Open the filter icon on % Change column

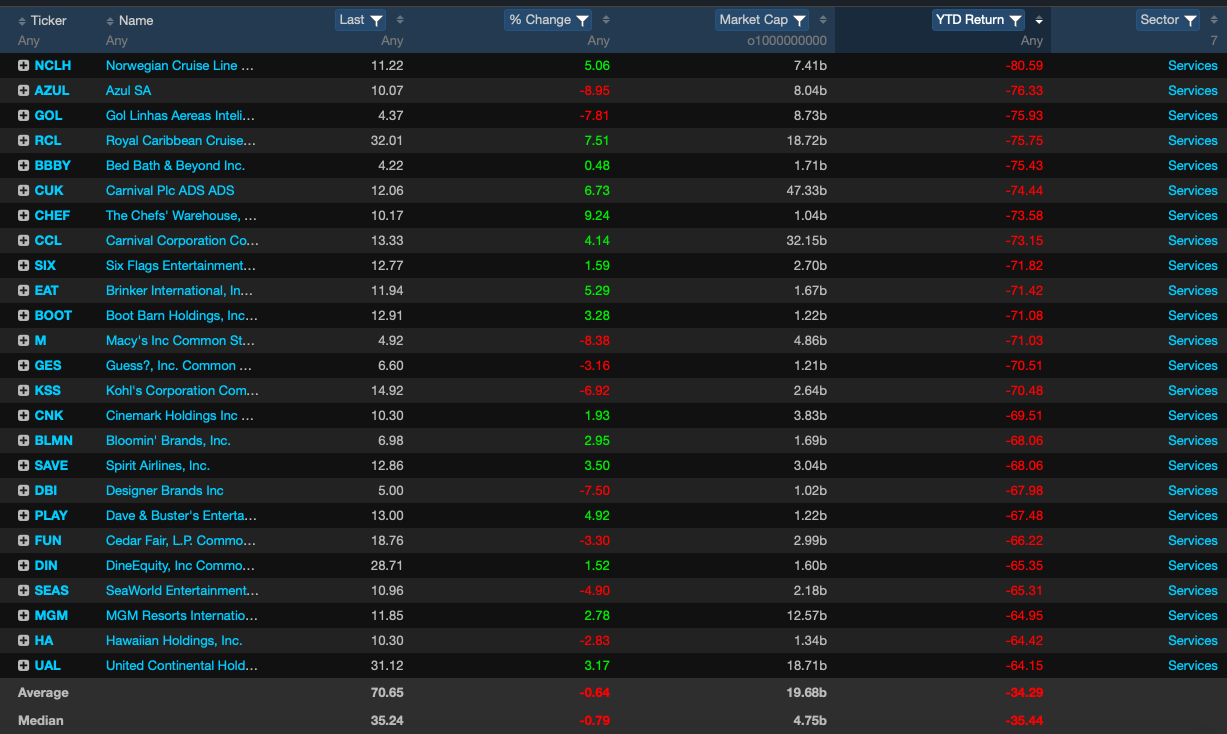(x=582, y=20)
